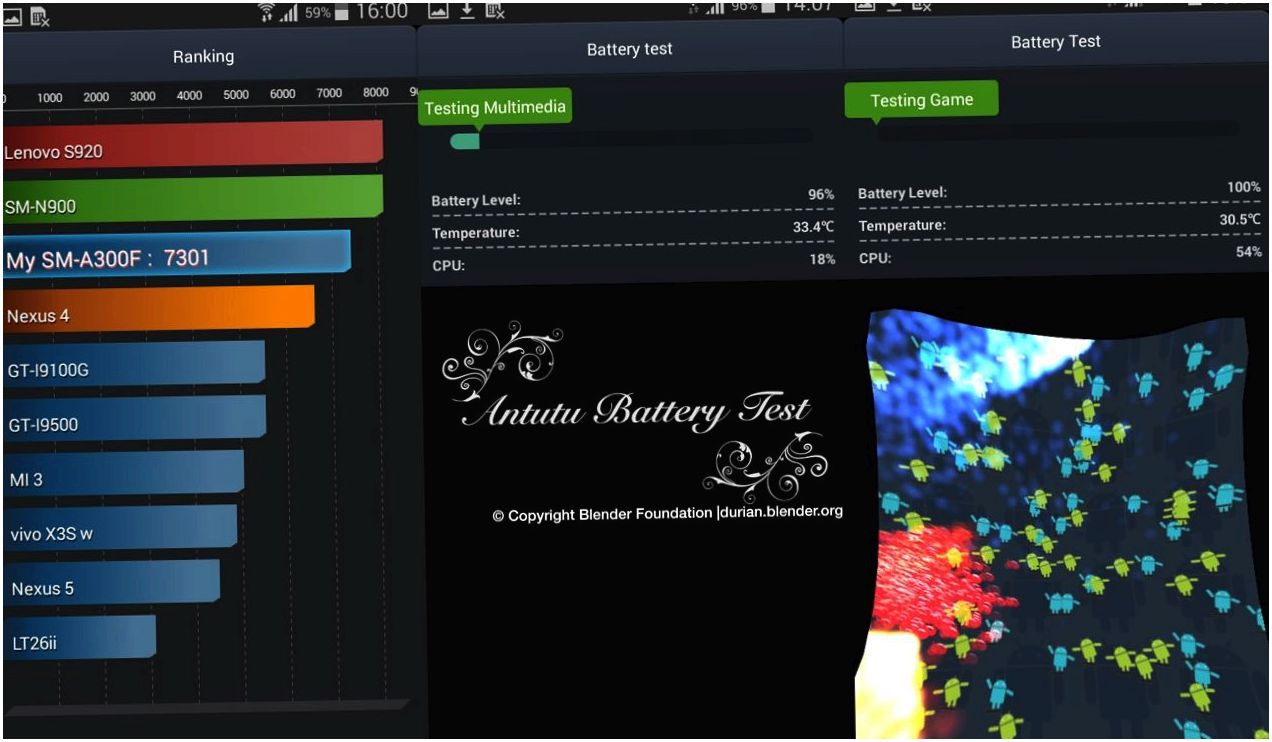
Task: Click the 1000 axis value
Action: 50,98
